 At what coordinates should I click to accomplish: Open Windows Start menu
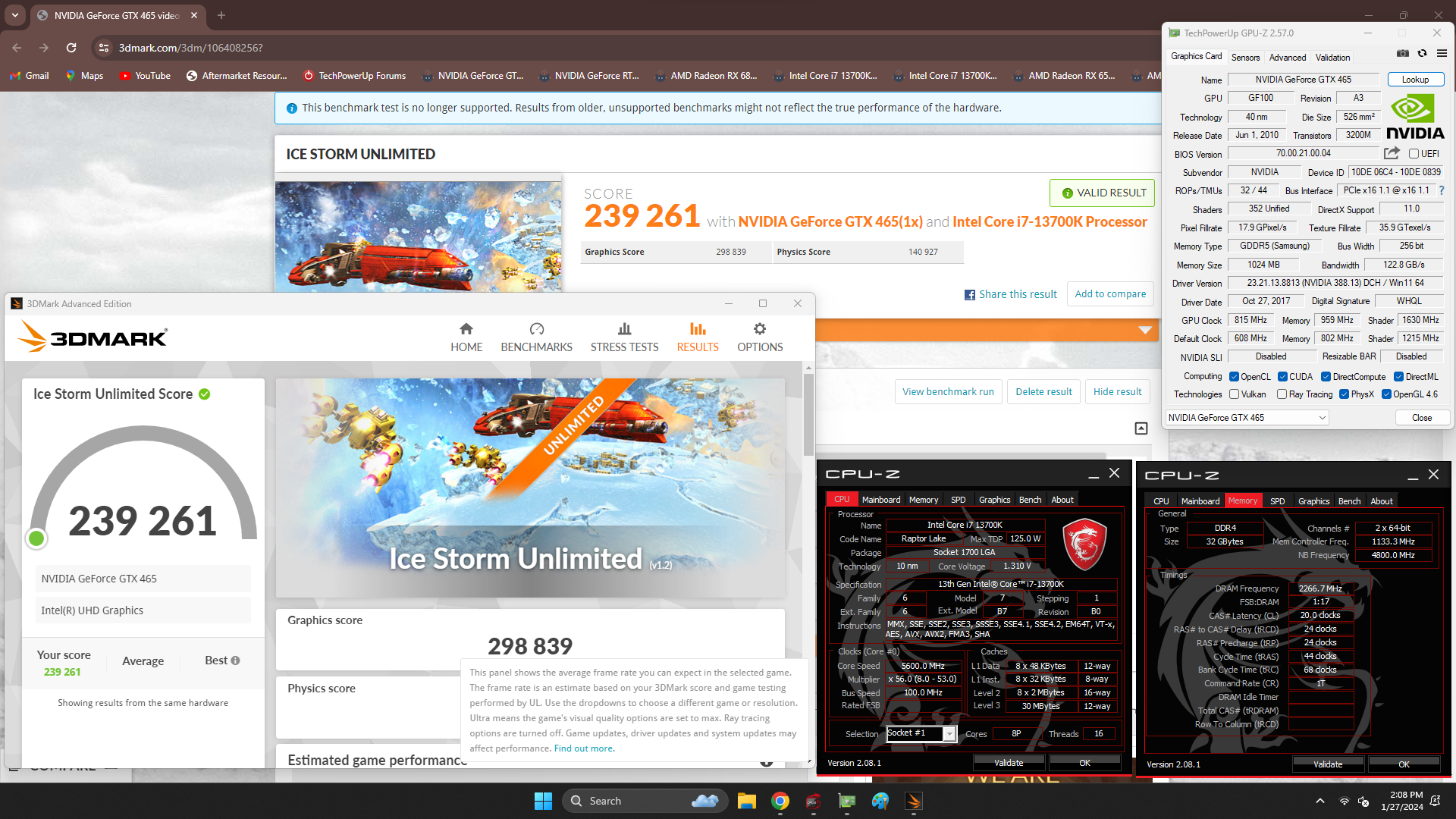[x=543, y=801]
